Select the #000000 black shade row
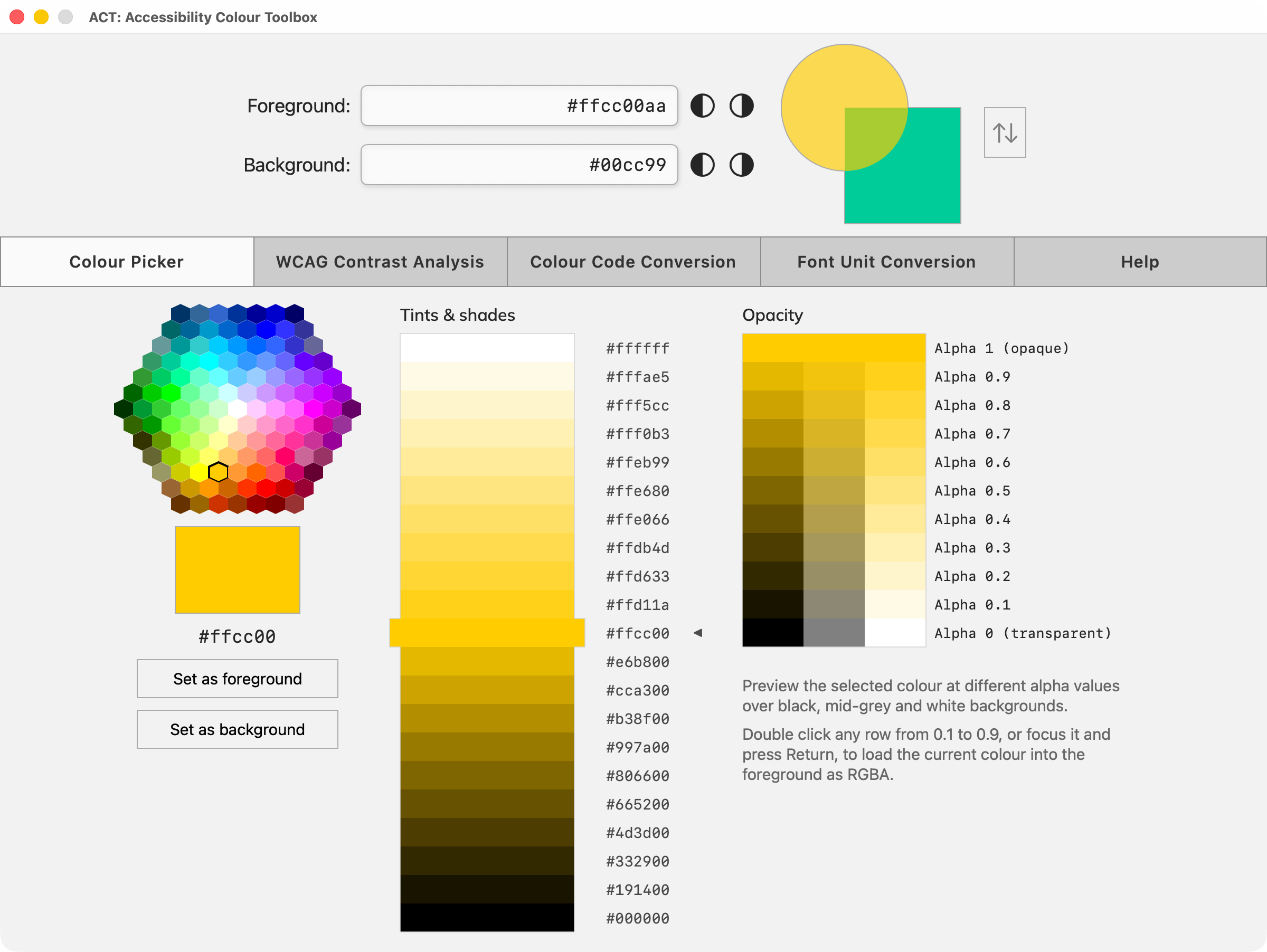1267x952 pixels. pos(487,918)
